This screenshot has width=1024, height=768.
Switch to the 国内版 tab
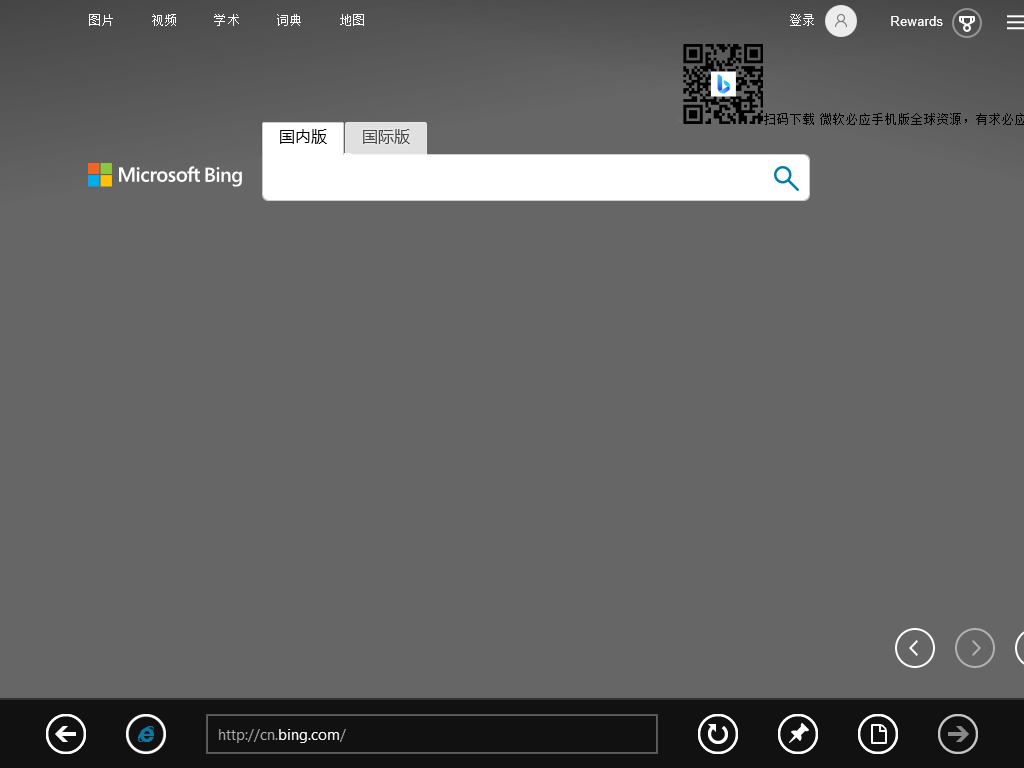coord(303,138)
